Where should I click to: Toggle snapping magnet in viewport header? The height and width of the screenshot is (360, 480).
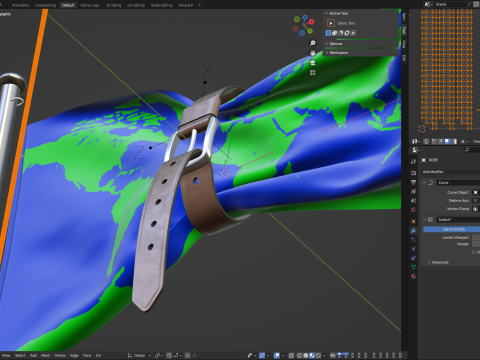coord(169,355)
